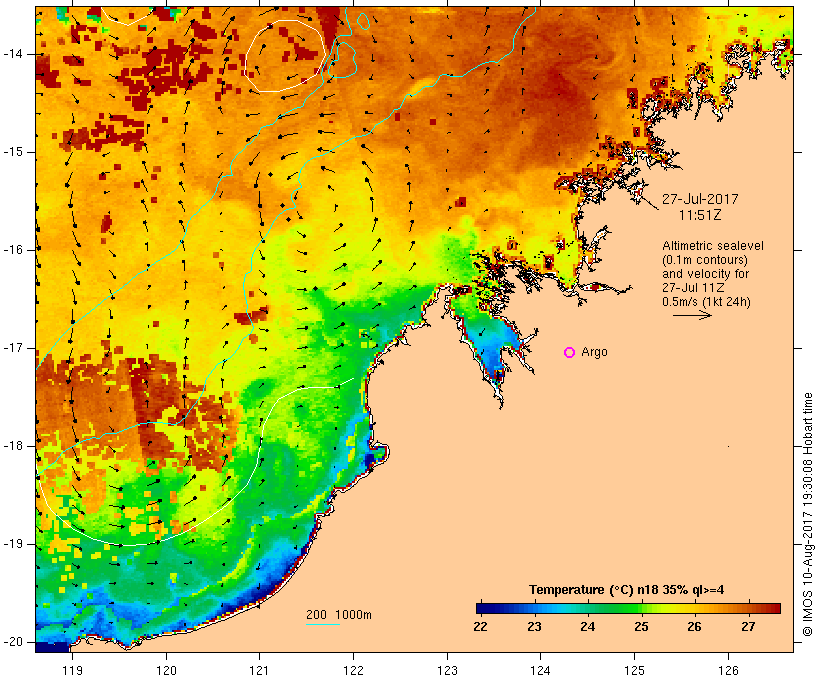The width and height of the screenshot is (820, 680).
Task: Click the '0.5m/s (1kt 24h)' caption line
Action: [x=706, y=302]
